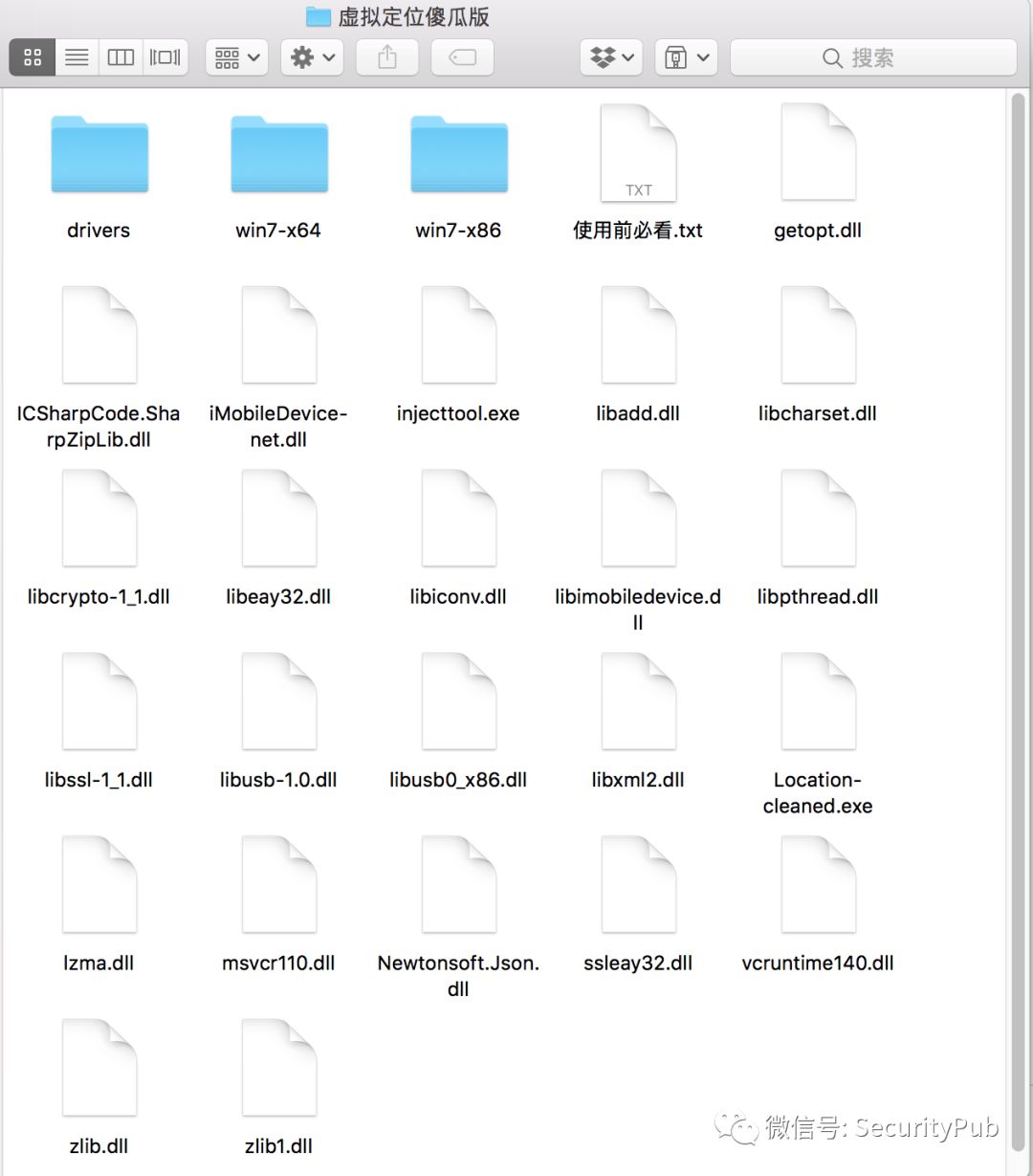1033x1176 pixels.
Task: Click the "libusb-1.0.dll" file name label
Action: coord(278,780)
